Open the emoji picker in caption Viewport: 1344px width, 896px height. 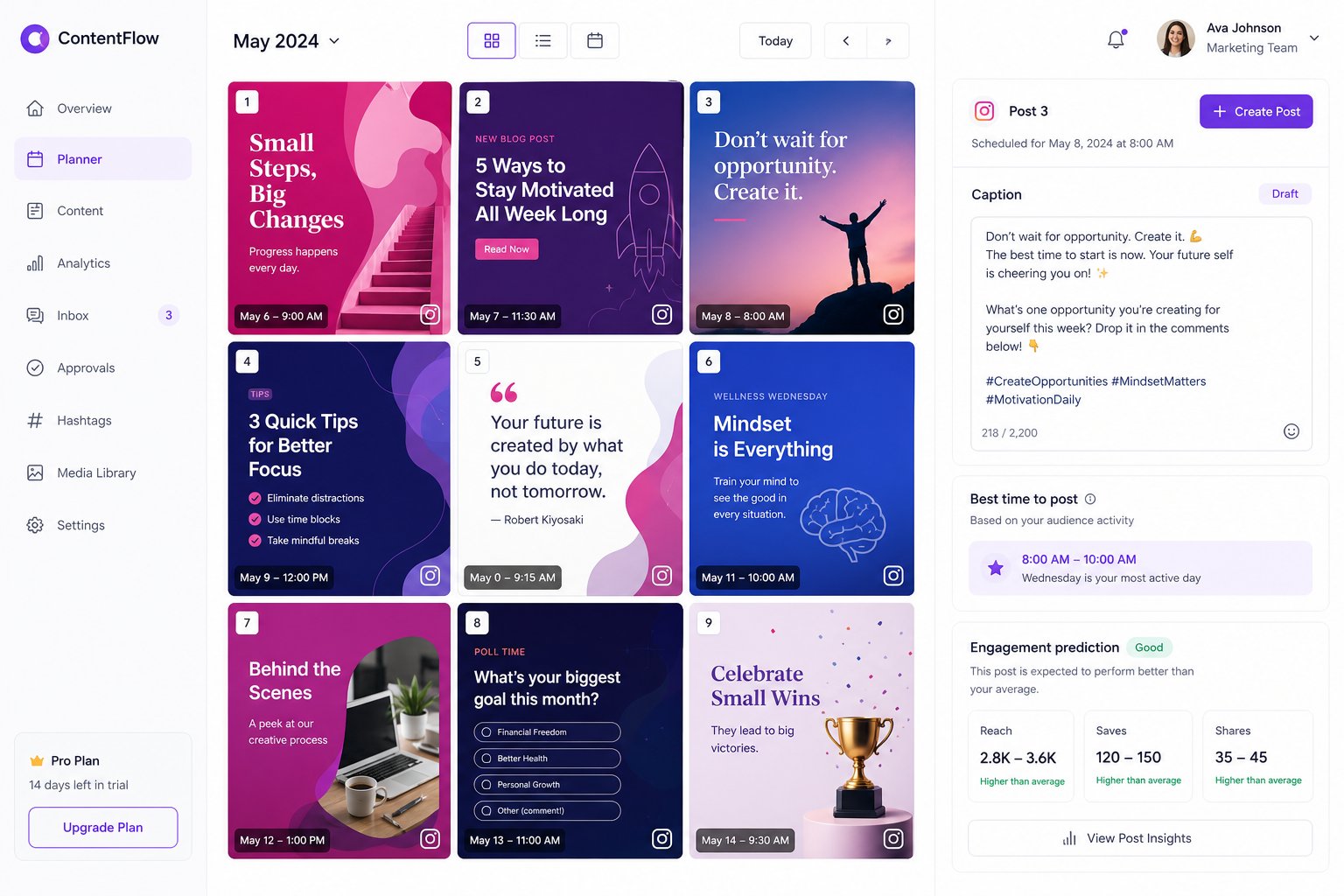[1291, 431]
